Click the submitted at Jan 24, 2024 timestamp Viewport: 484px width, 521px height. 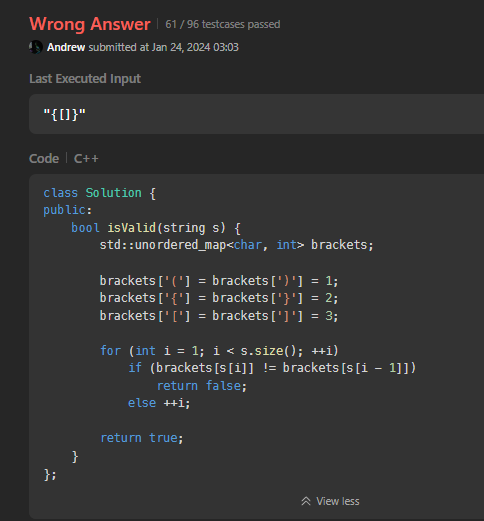[164, 47]
